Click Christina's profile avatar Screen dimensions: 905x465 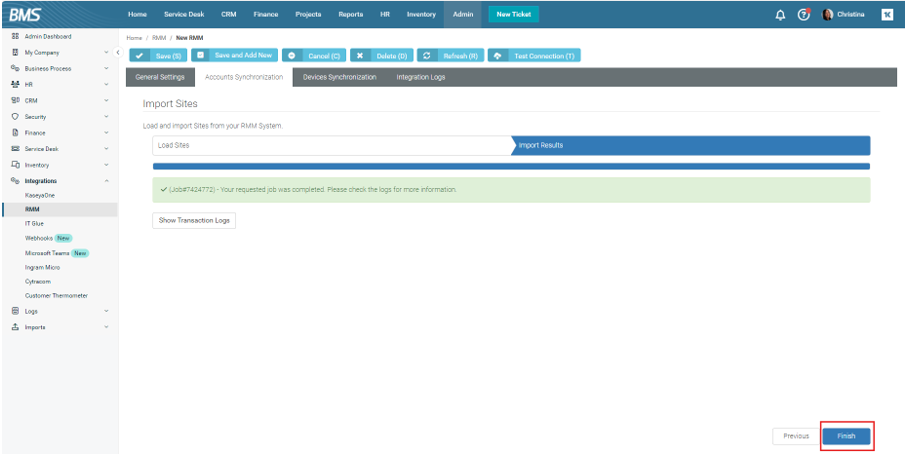click(x=828, y=14)
